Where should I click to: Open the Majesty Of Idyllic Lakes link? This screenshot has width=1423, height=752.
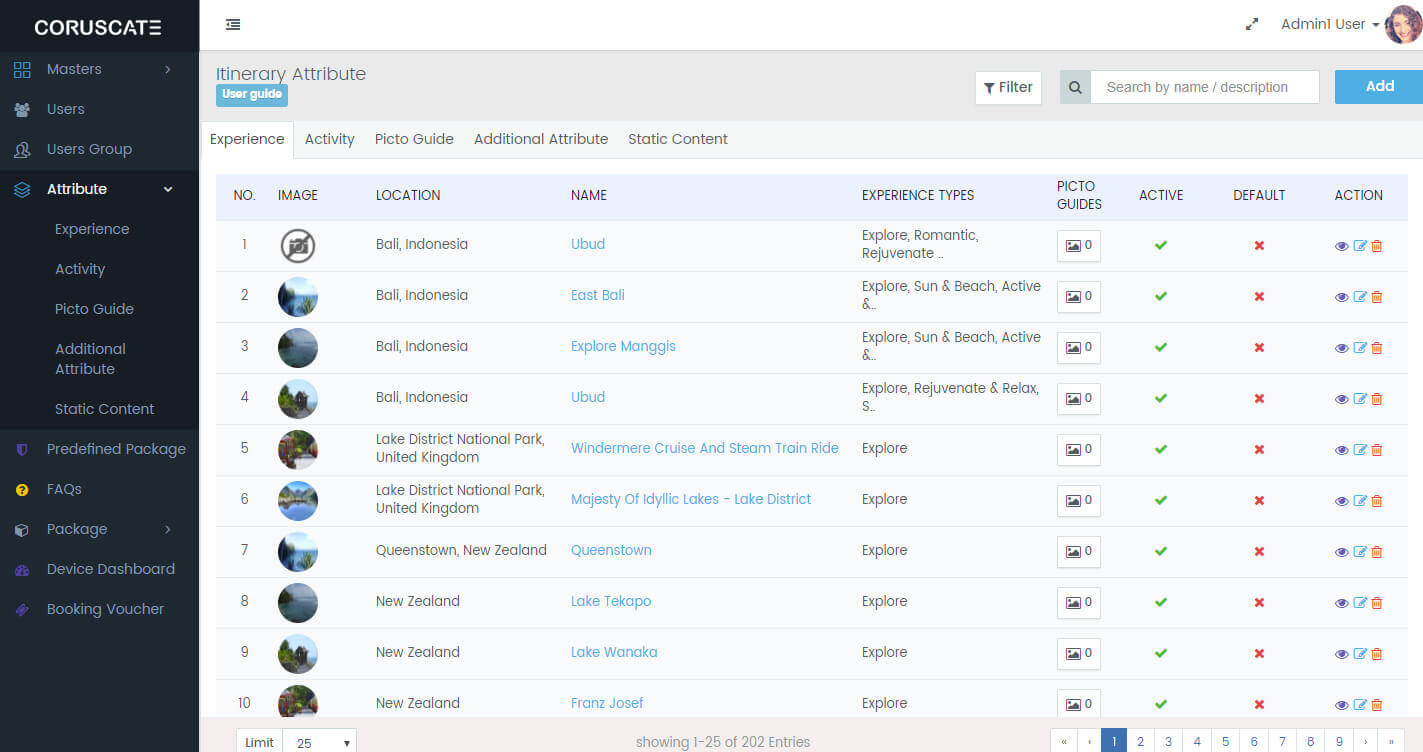point(690,499)
